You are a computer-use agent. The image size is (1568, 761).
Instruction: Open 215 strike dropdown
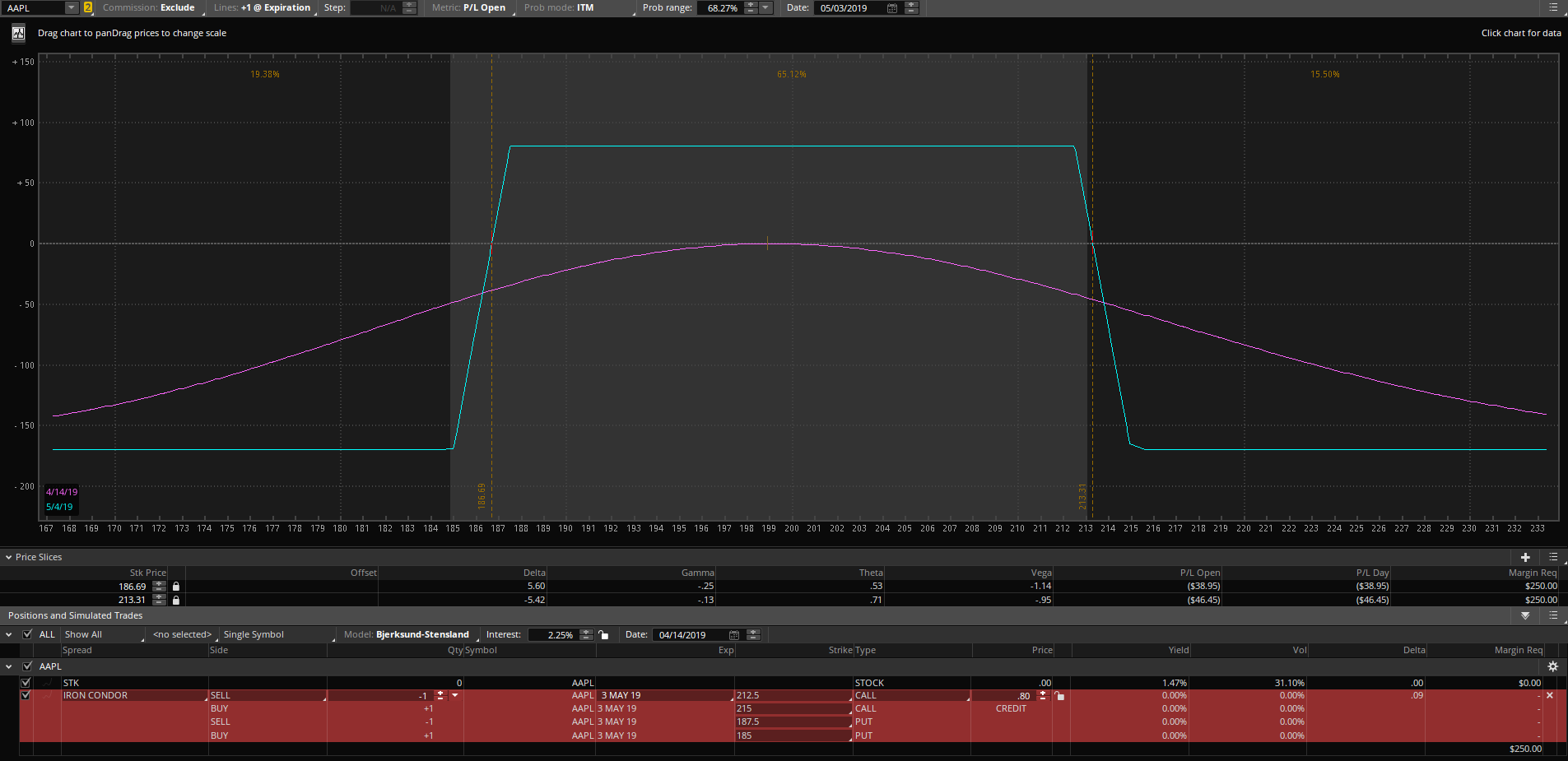pyautogui.click(x=793, y=708)
